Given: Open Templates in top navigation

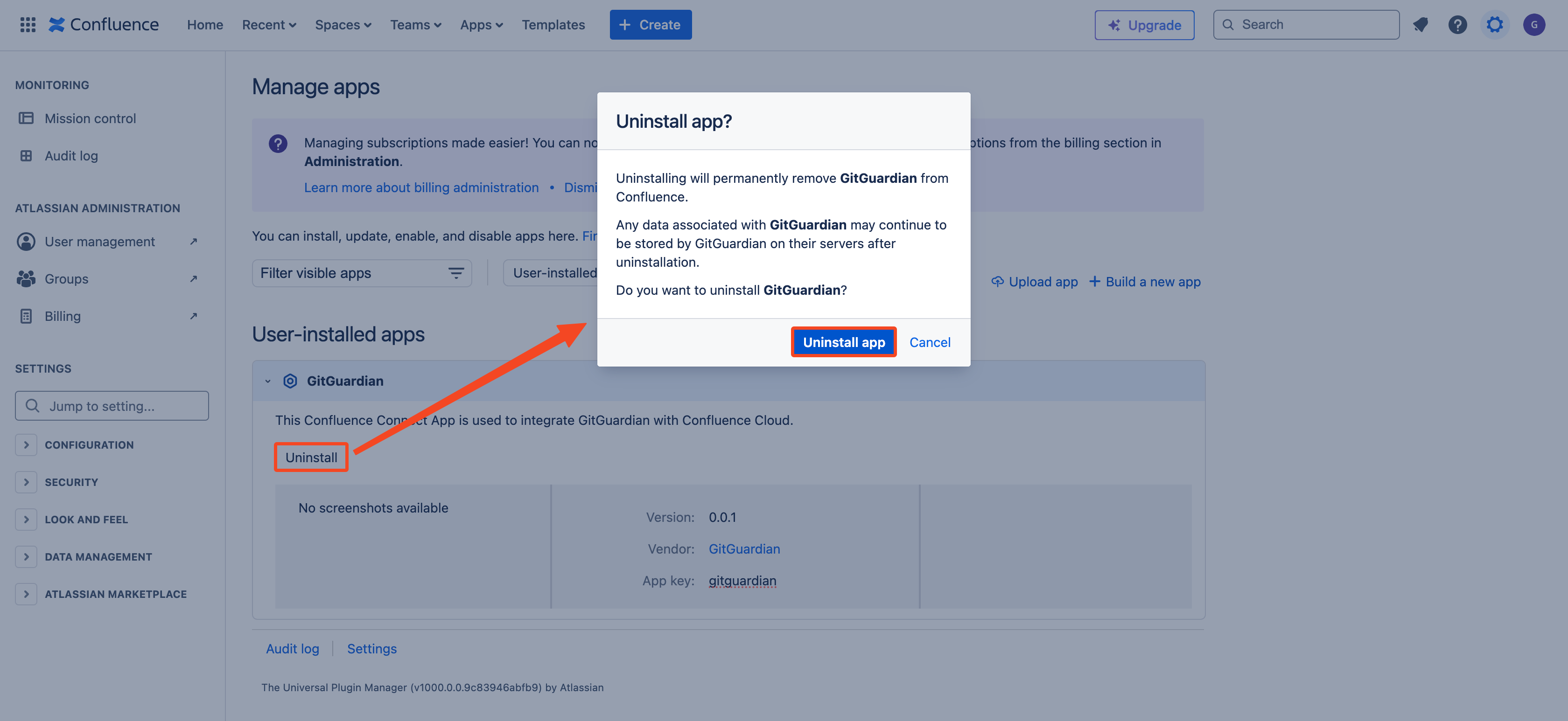Looking at the screenshot, I should [x=553, y=25].
